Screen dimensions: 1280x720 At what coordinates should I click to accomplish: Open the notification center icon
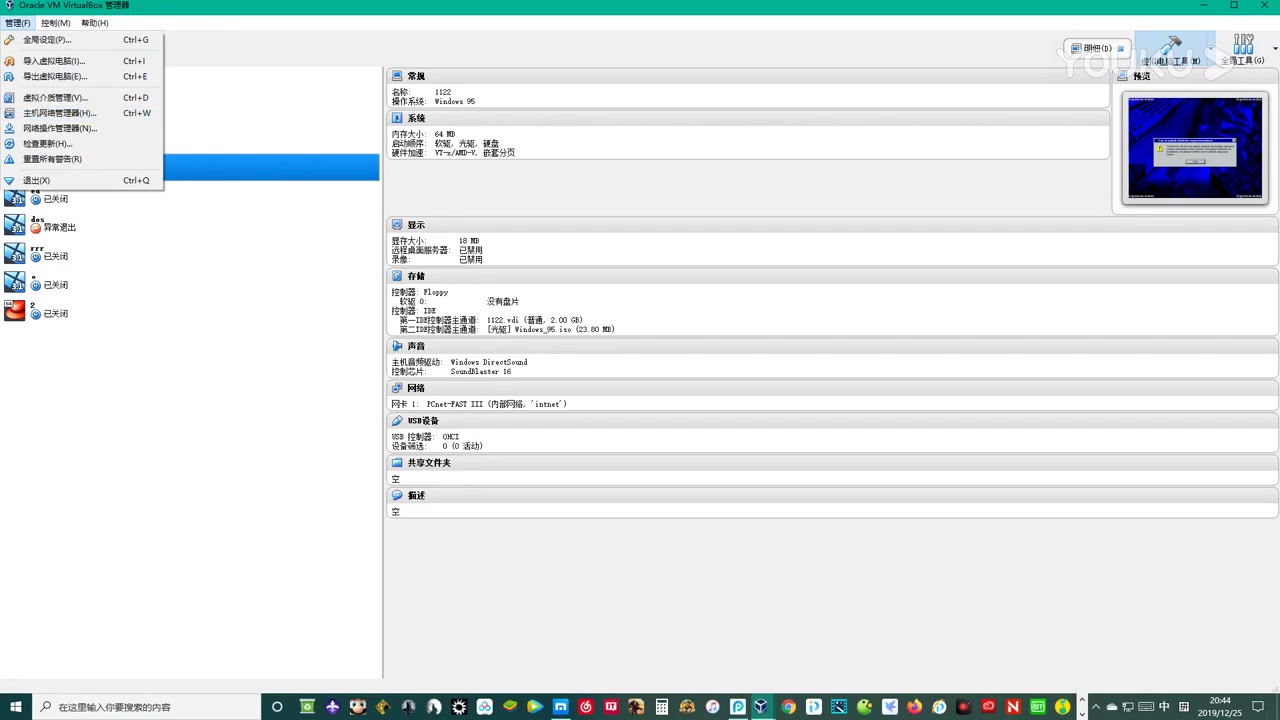(1259, 707)
